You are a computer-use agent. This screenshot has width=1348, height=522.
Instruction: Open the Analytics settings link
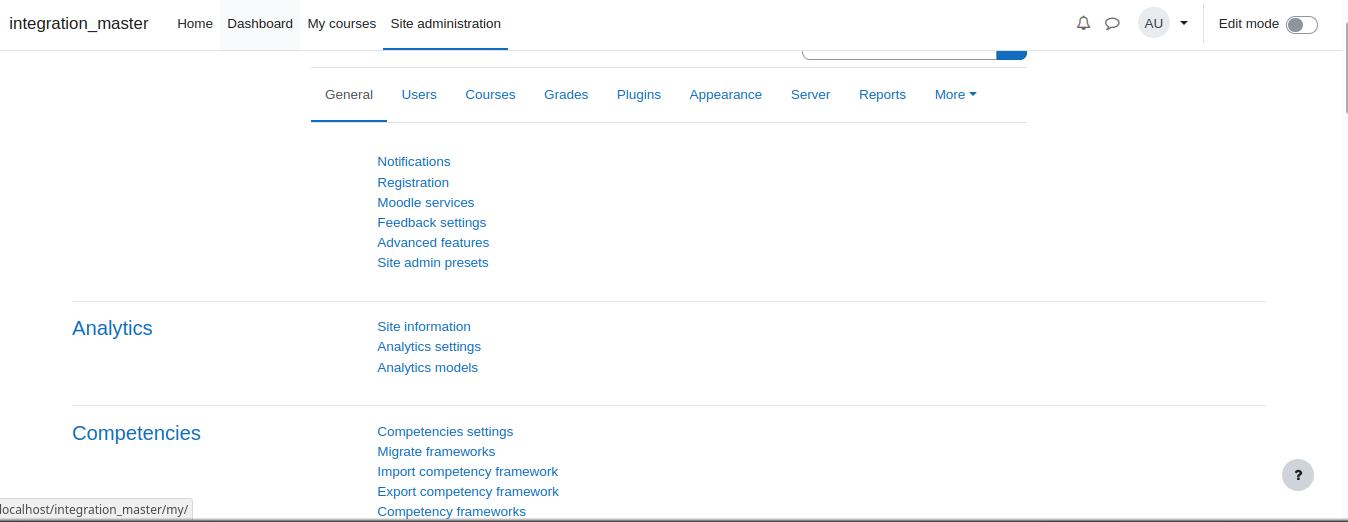click(429, 347)
